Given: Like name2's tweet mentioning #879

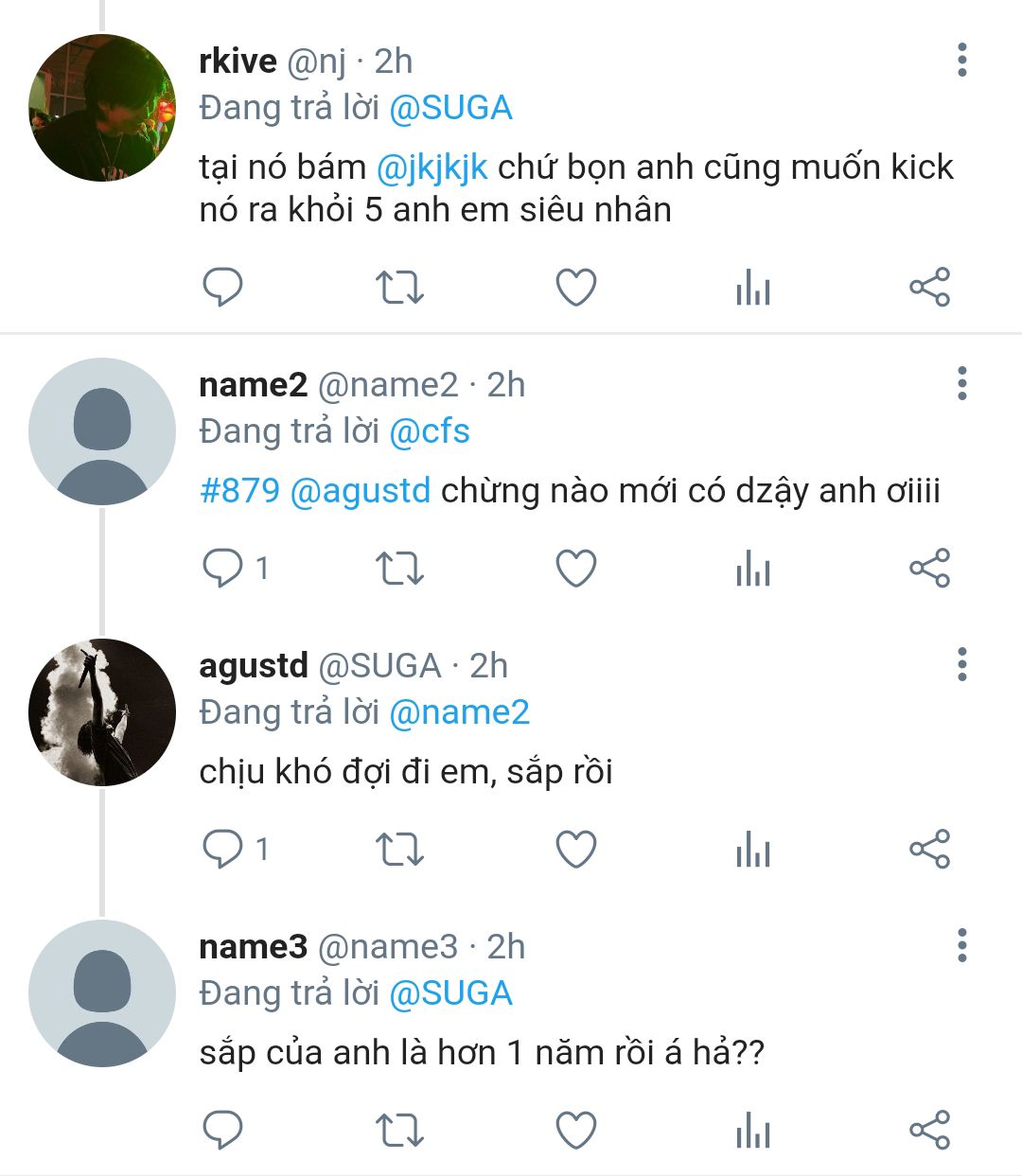Looking at the screenshot, I should click(575, 569).
